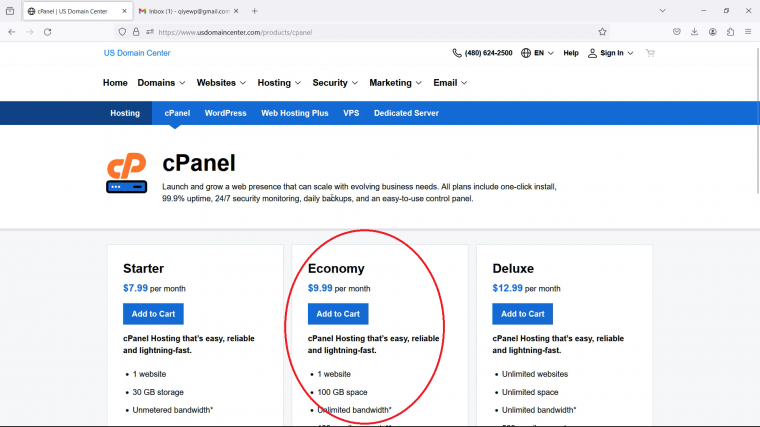The width and height of the screenshot is (760, 427).
Task: Expand the Domains navigation dropdown
Action: (161, 83)
